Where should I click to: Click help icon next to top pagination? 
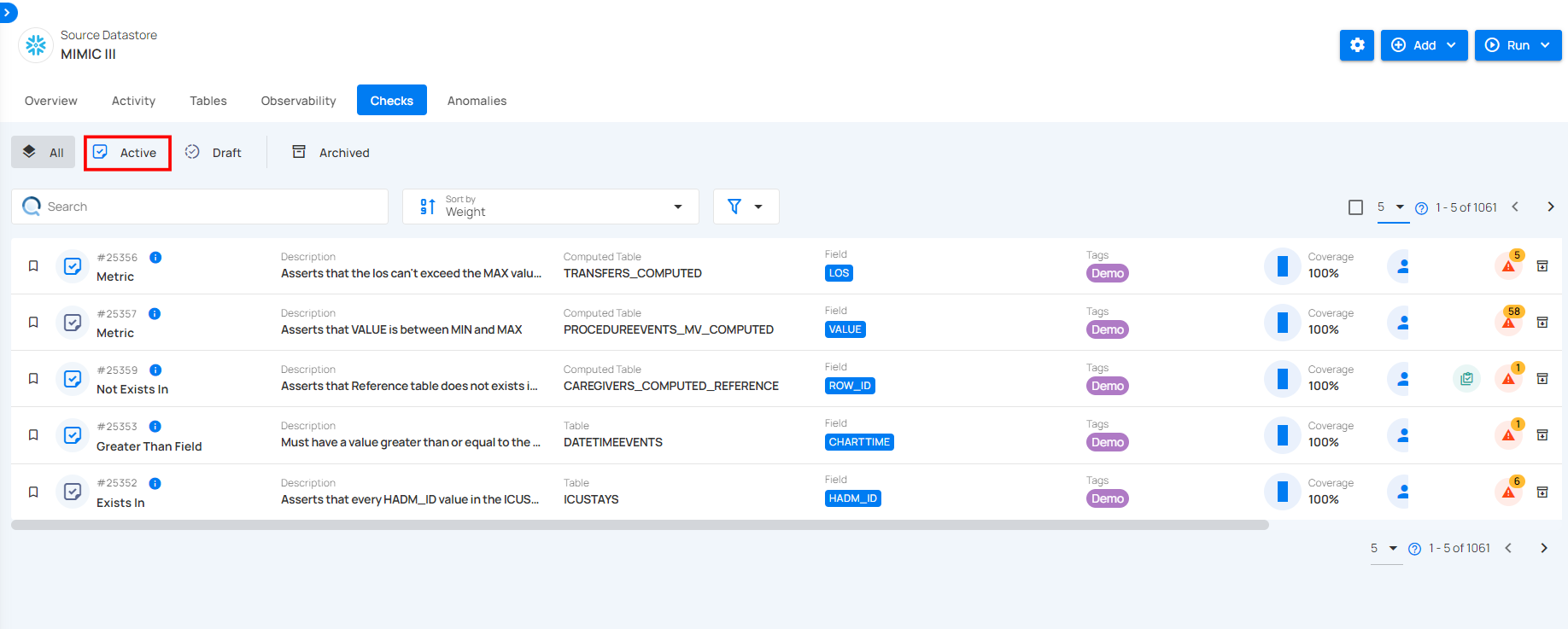[1422, 208]
